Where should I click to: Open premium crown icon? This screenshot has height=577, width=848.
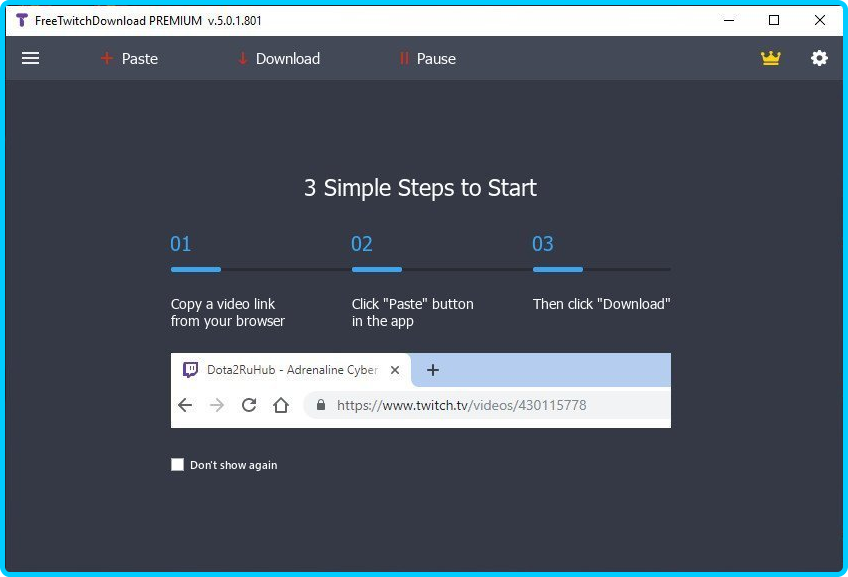point(770,58)
